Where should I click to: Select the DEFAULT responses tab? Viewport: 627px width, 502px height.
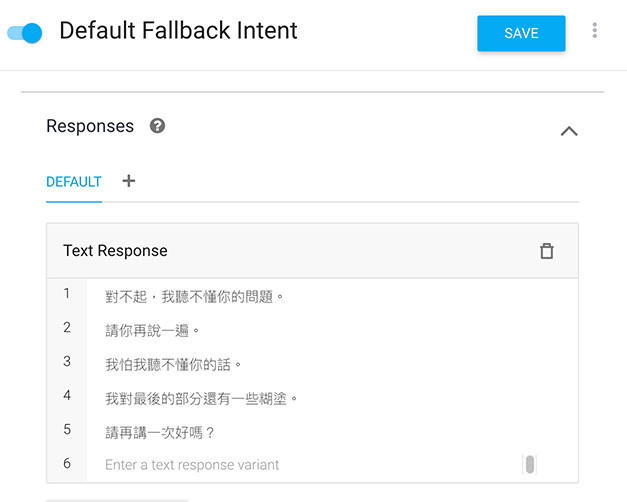pyautogui.click(x=74, y=182)
